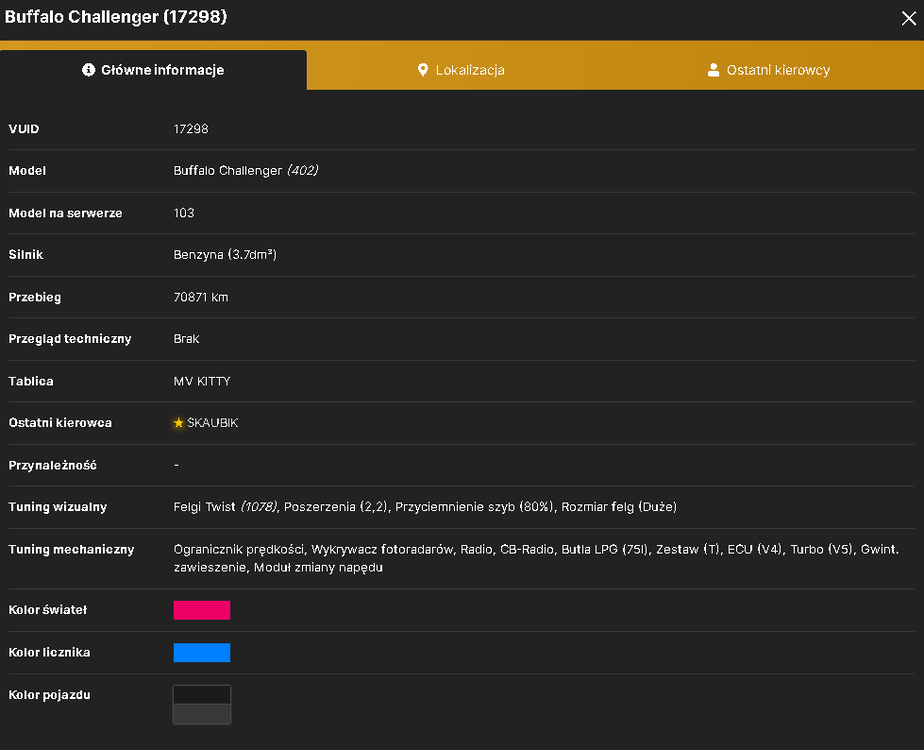Select the dark Kolor pojazdu swatch
Screen dimensions: 924x750
pos(202,704)
